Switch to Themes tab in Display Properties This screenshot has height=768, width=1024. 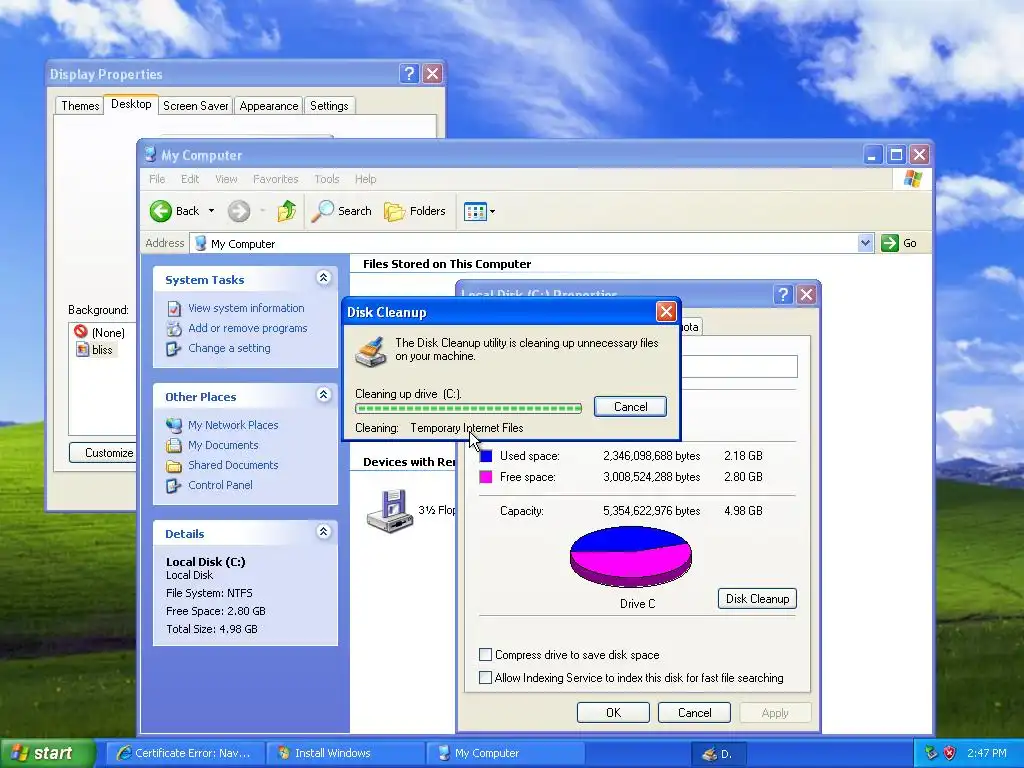click(x=80, y=106)
